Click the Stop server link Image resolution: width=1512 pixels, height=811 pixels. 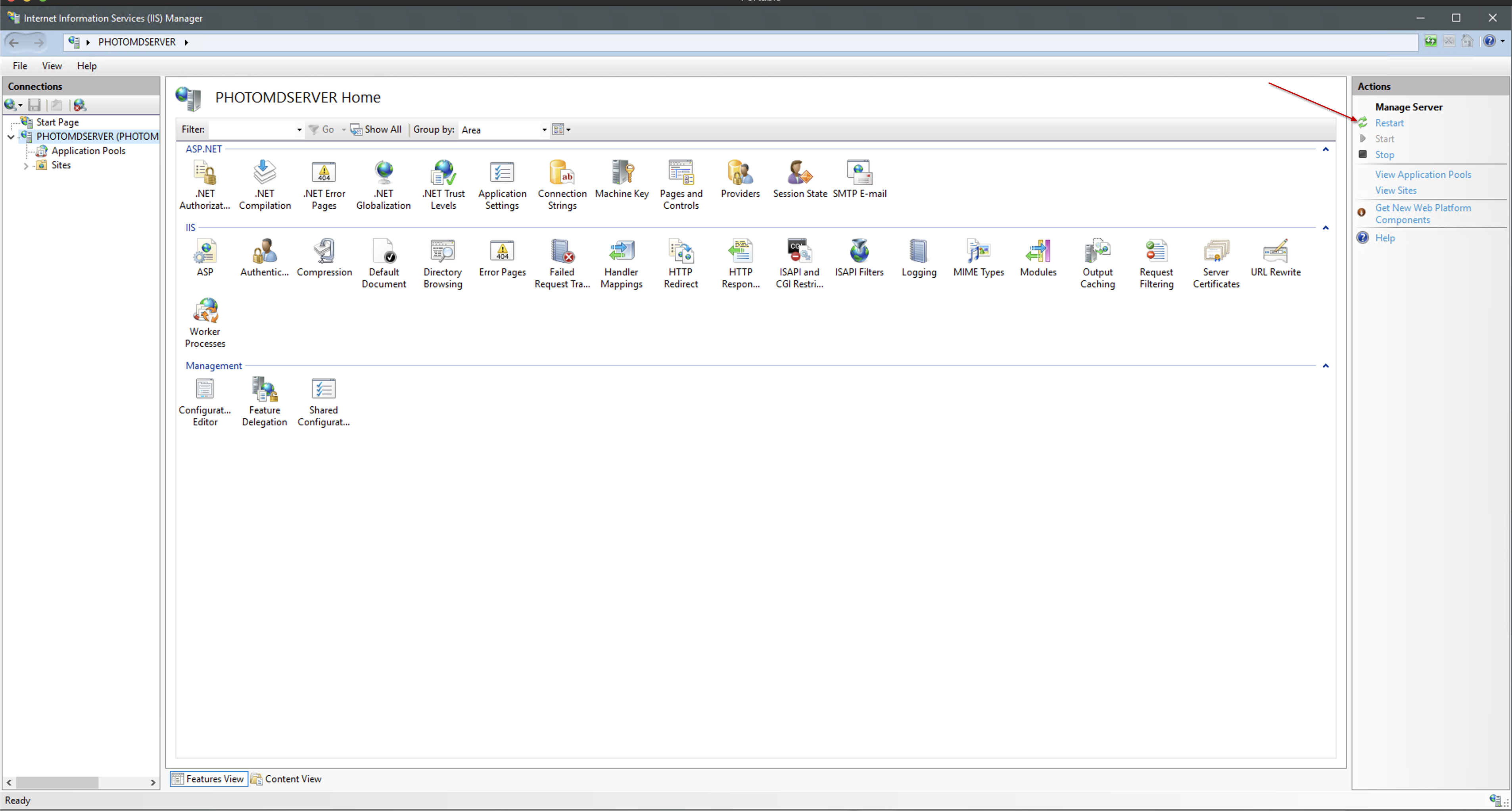point(1385,154)
